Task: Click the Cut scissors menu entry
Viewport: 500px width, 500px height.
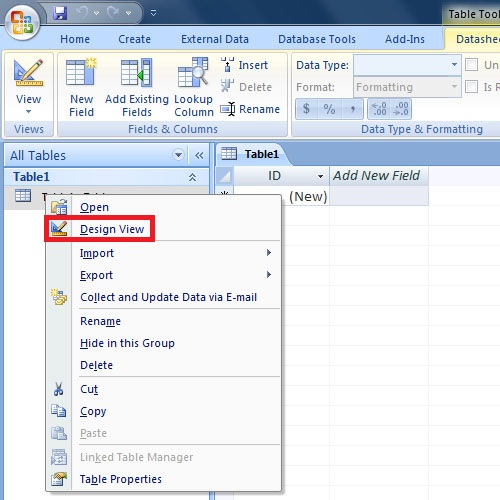Action: point(89,389)
